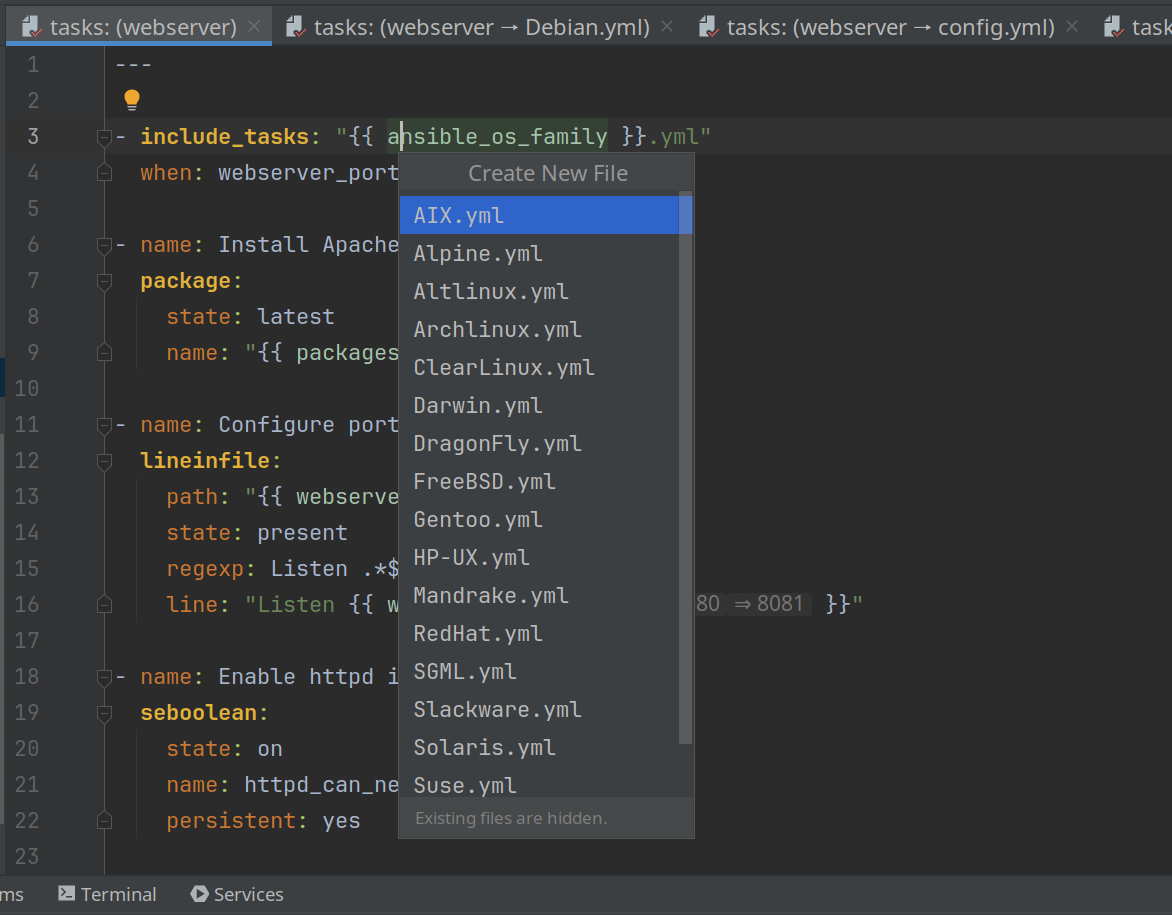Screen dimensions: 1172x915
Task: Click the '---' document start on line 1
Action: pos(134,65)
